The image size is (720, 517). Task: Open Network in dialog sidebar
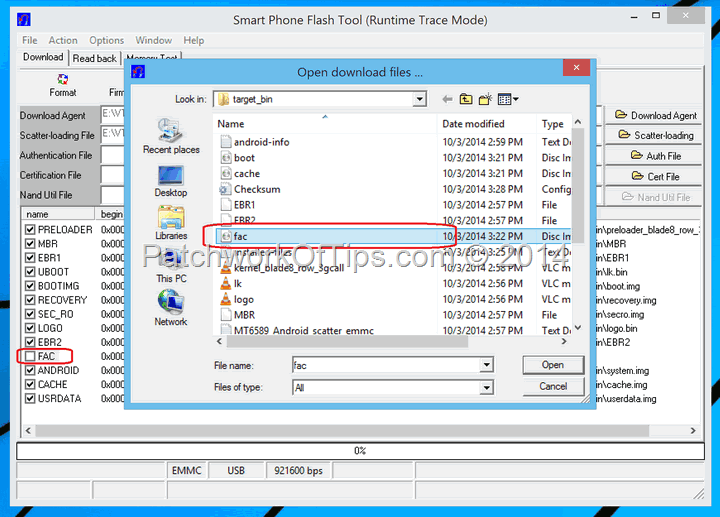click(171, 308)
